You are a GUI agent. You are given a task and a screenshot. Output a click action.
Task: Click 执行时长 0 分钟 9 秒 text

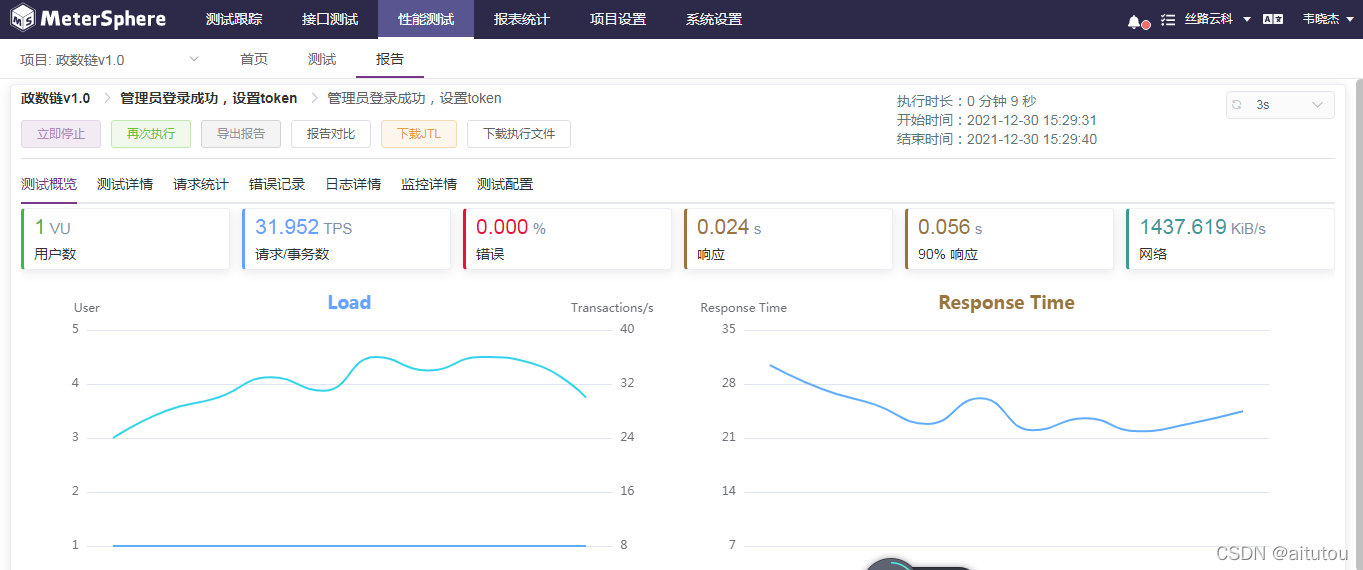pos(966,101)
